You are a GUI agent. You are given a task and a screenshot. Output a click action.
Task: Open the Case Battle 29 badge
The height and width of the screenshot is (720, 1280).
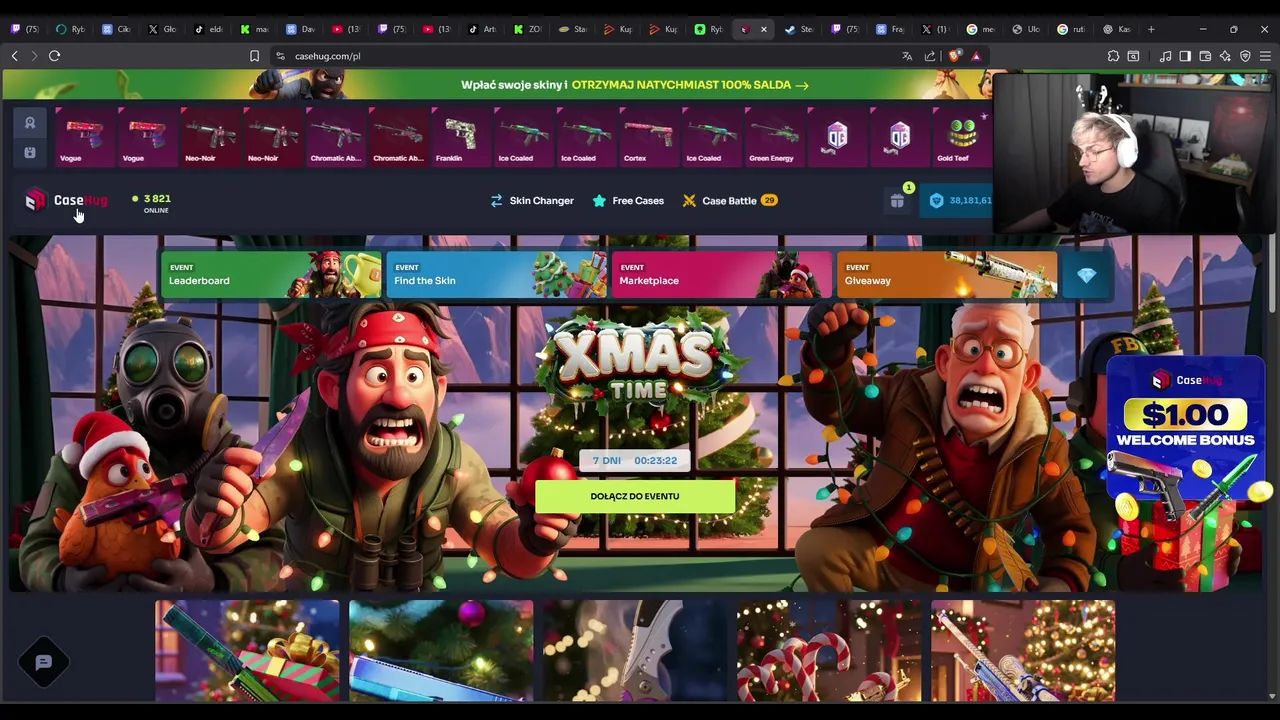pos(769,201)
